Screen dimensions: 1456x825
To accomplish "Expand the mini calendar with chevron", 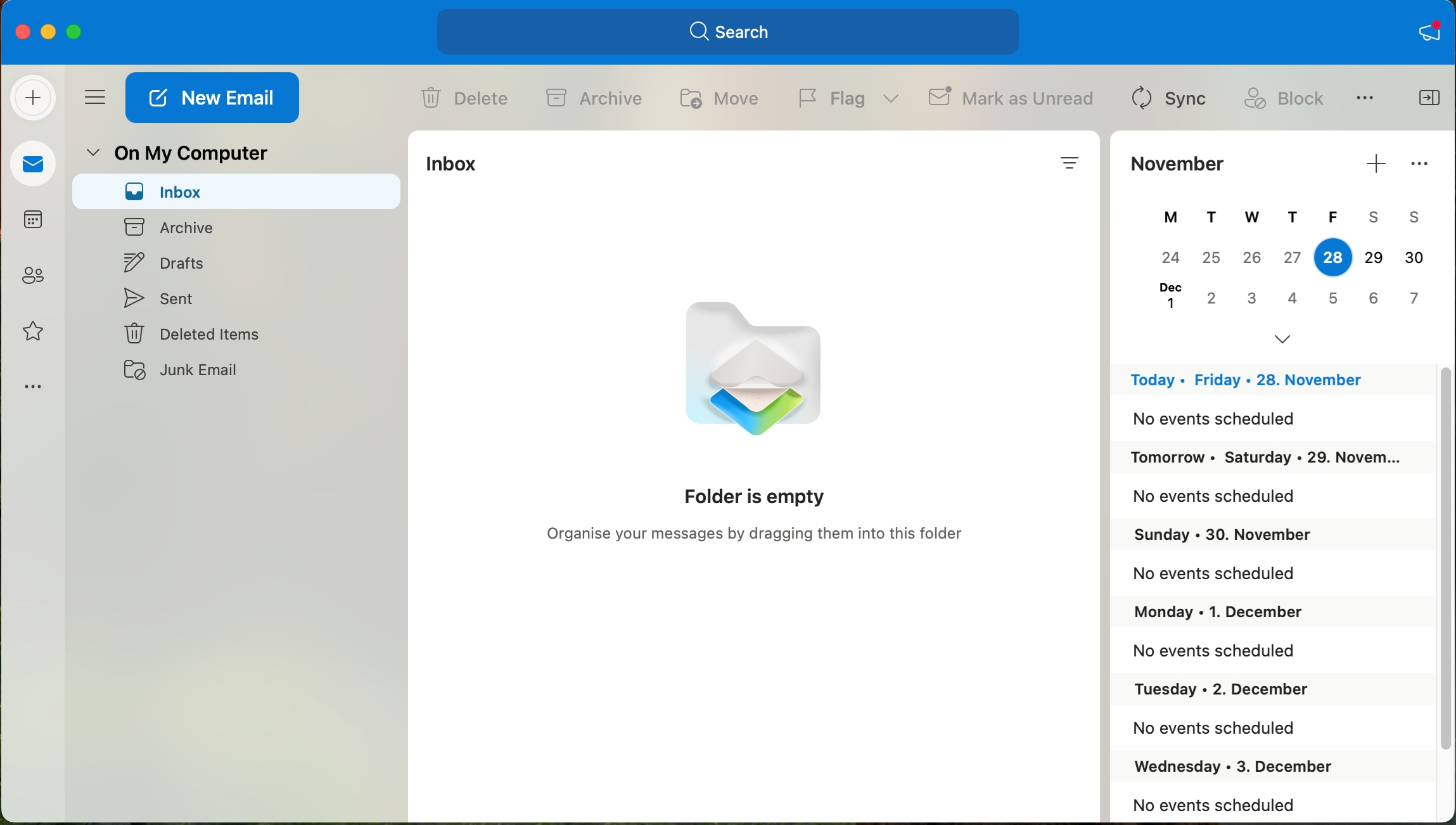I will click(1282, 339).
